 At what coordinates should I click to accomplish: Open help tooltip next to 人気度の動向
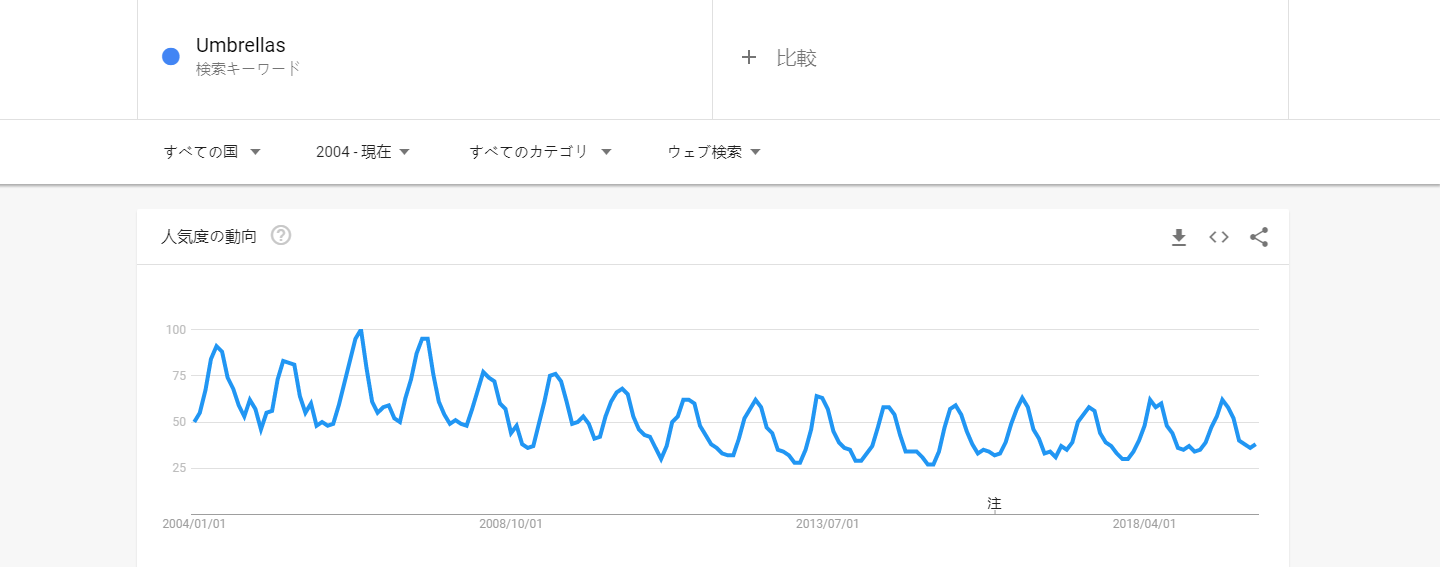(281, 236)
